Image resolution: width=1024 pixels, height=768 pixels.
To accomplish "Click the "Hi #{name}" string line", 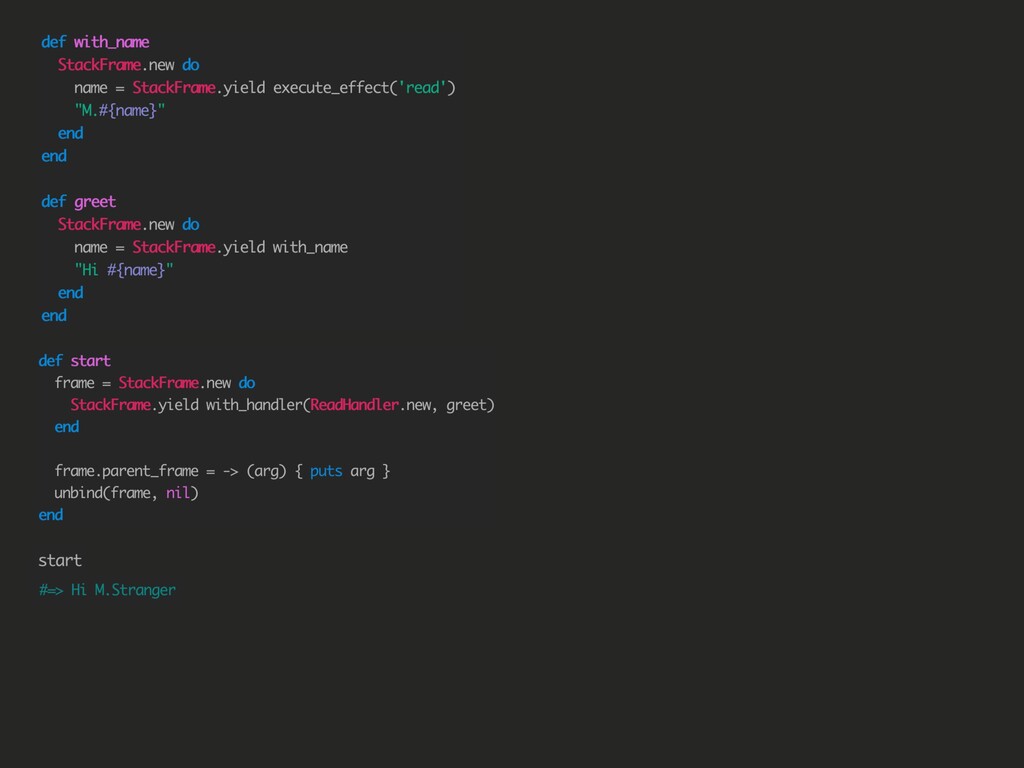I will [123, 270].
